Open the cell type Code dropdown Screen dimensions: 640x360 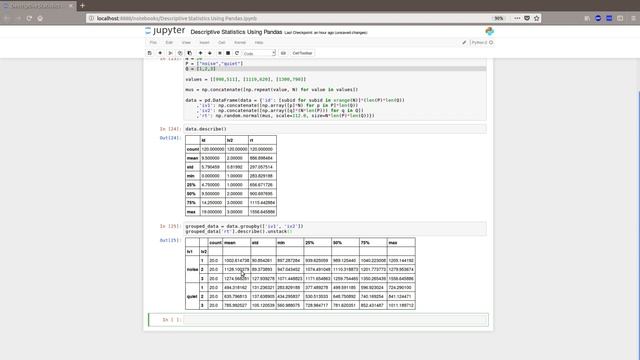pos(259,53)
